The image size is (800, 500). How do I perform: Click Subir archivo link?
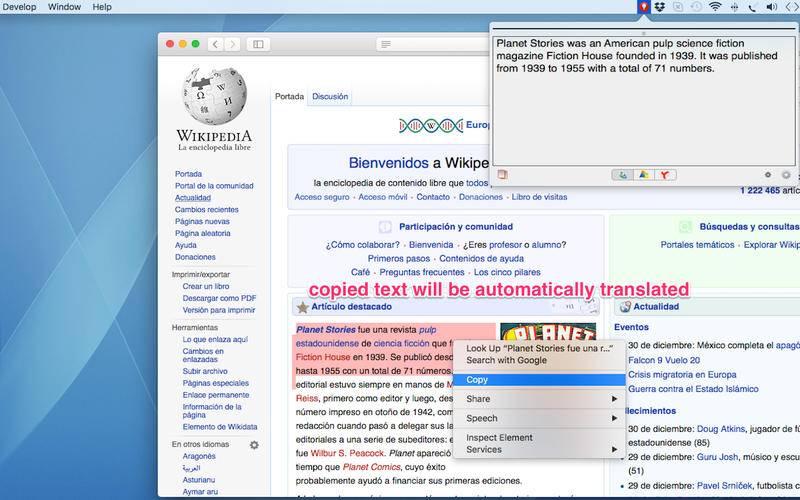(x=205, y=371)
